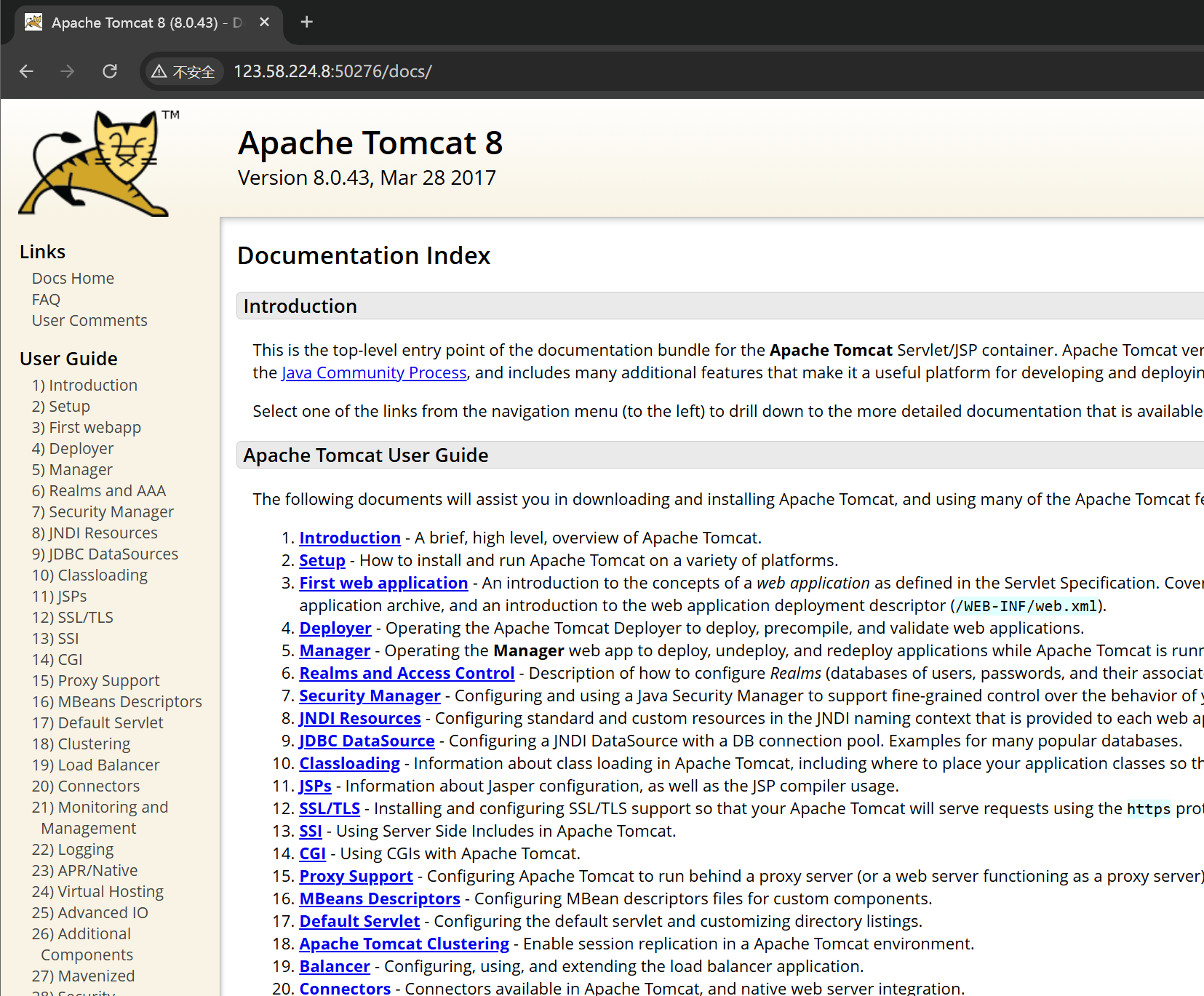The height and width of the screenshot is (996, 1204).
Task: Open the Realms and Access Control link
Action: [x=407, y=673]
